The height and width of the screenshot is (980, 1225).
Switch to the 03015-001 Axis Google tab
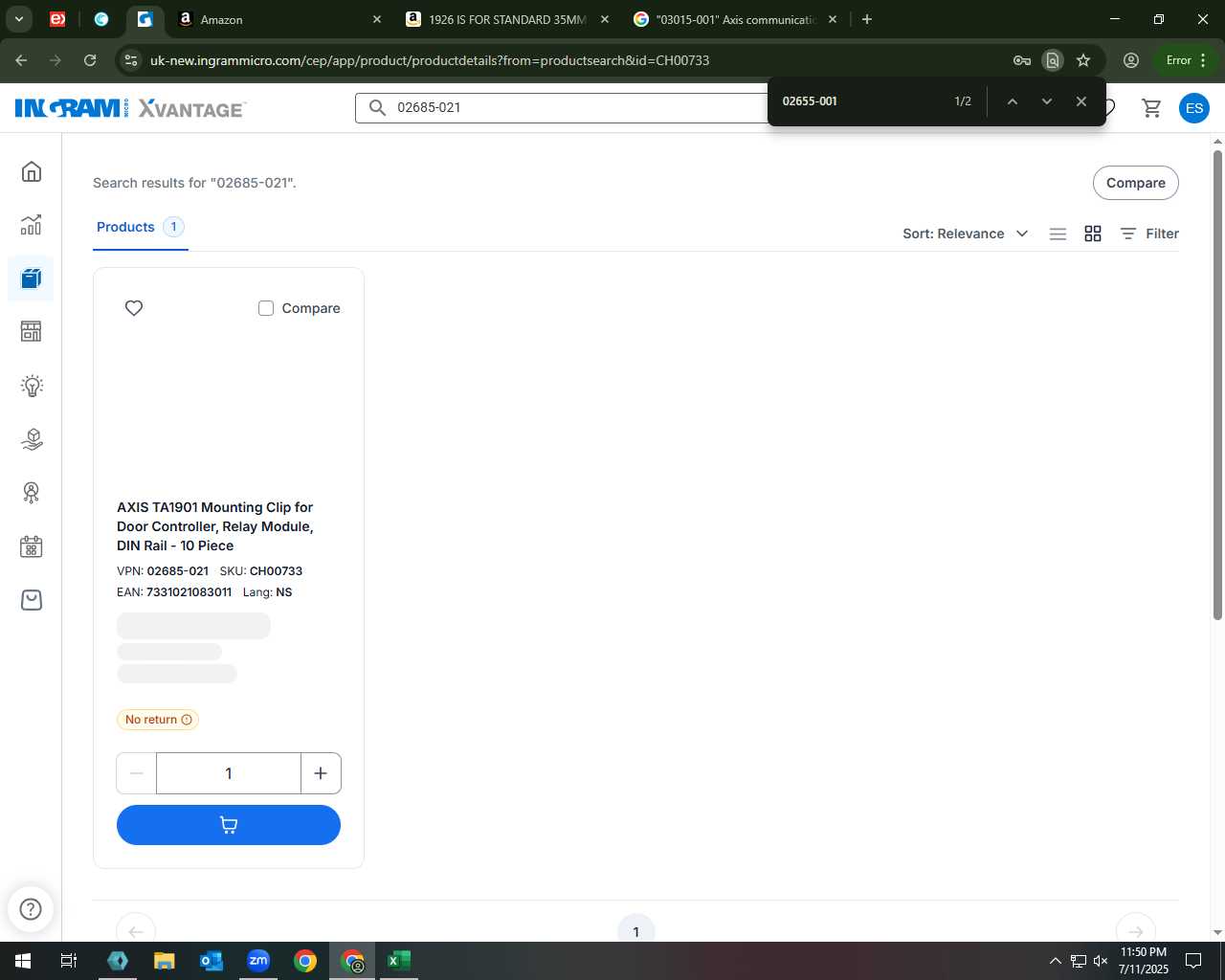coord(735,19)
